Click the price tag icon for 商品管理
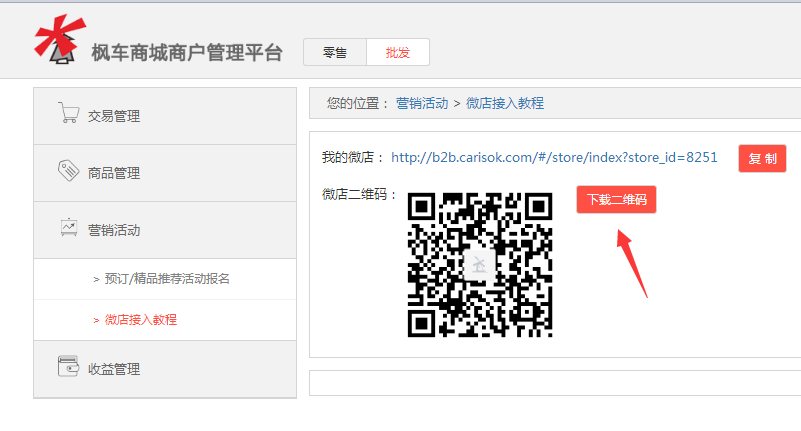801x431 pixels. coord(68,171)
